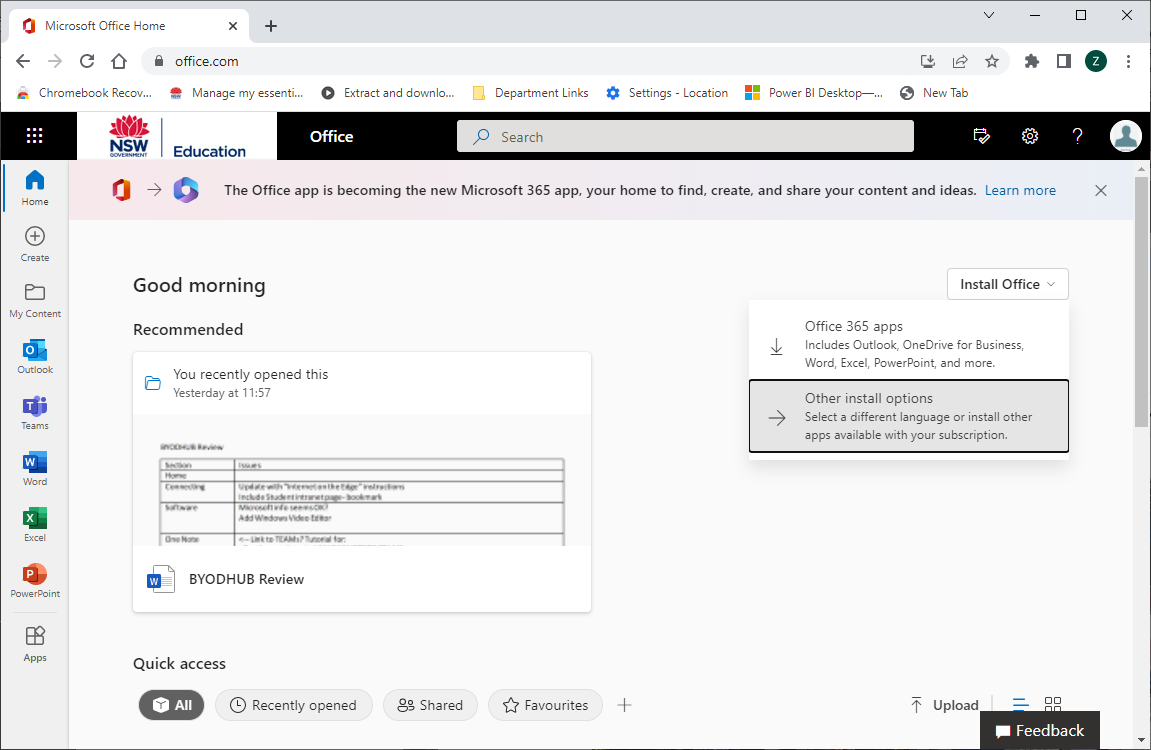Go to Home in left sidebar
This screenshot has height=750, width=1151.
tap(35, 188)
